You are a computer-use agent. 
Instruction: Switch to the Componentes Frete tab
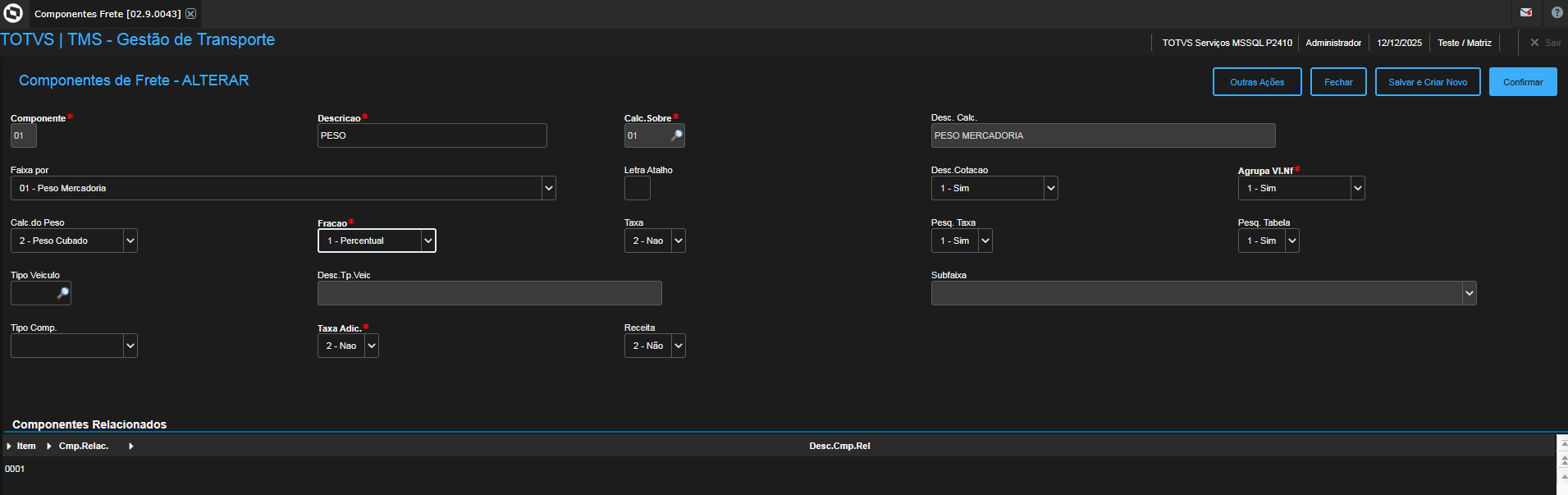pyautogui.click(x=107, y=14)
